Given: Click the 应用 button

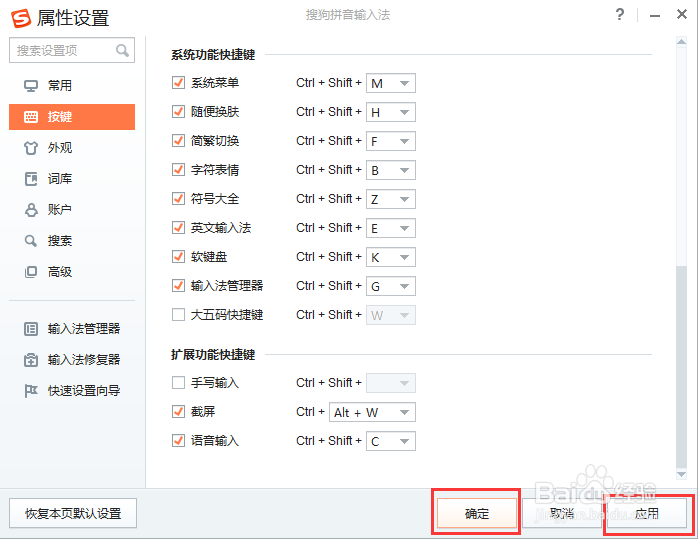Looking at the screenshot, I should click(646, 513).
